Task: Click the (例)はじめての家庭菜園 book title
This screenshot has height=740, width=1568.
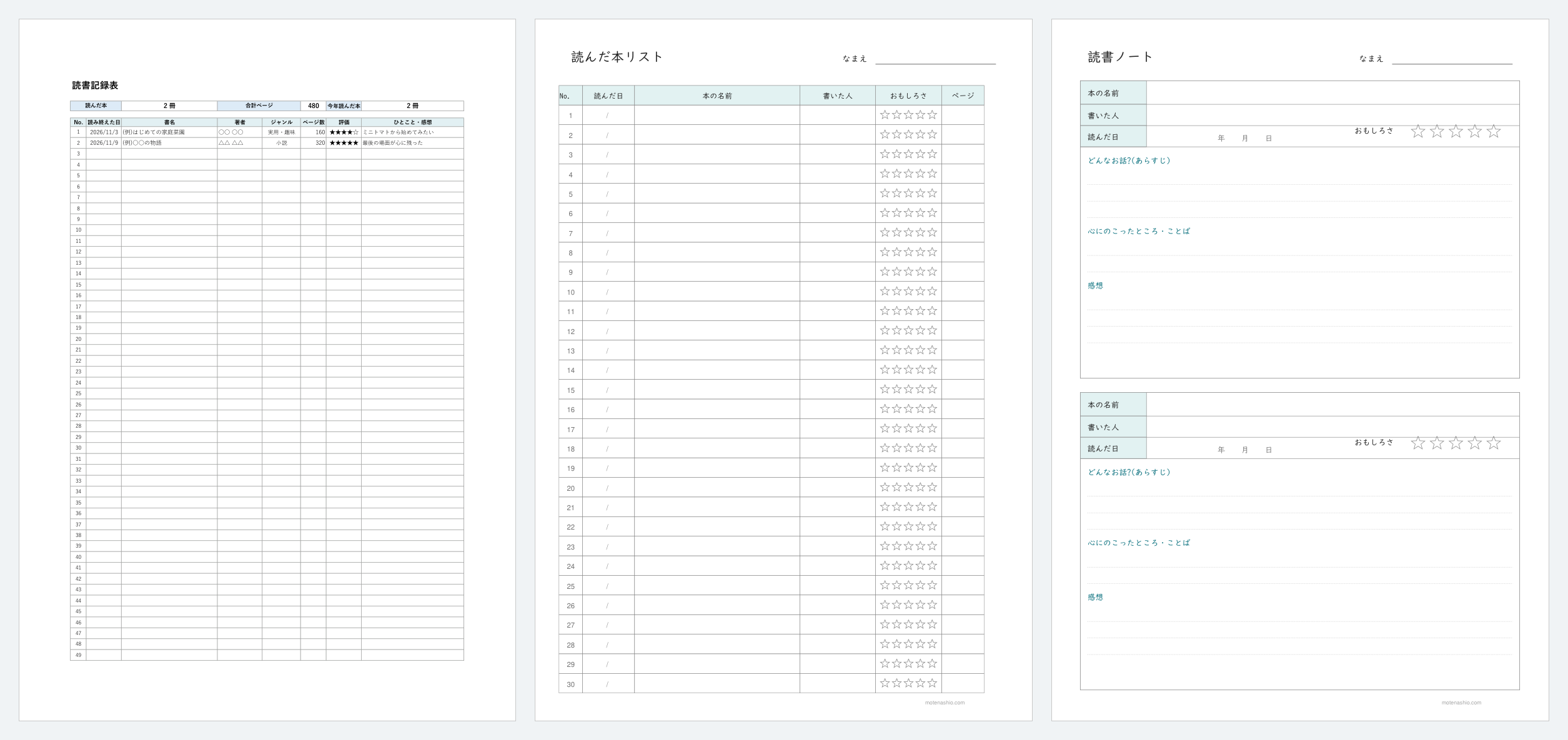Action: click(154, 132)
